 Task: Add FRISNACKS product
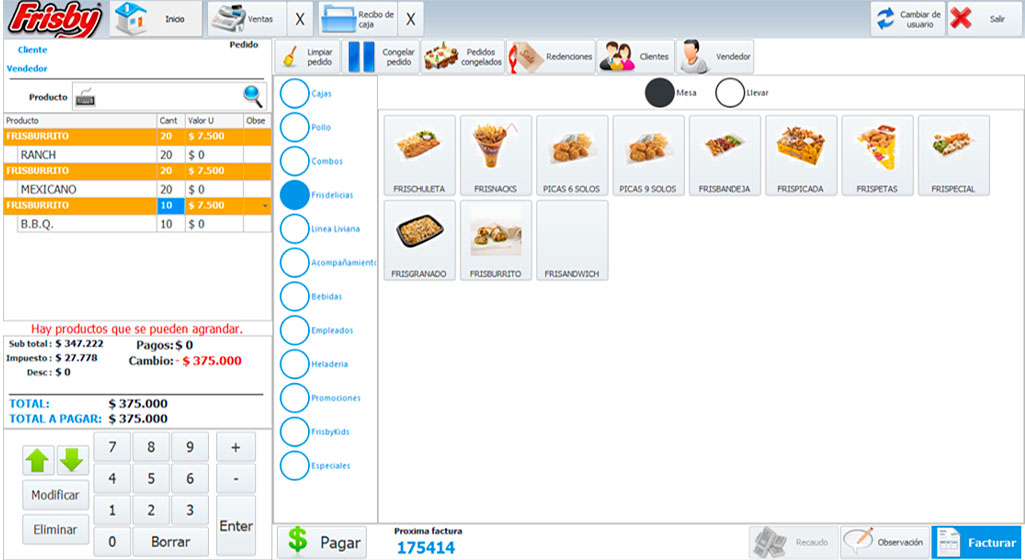pyautogui.click(x=496, y=156)
